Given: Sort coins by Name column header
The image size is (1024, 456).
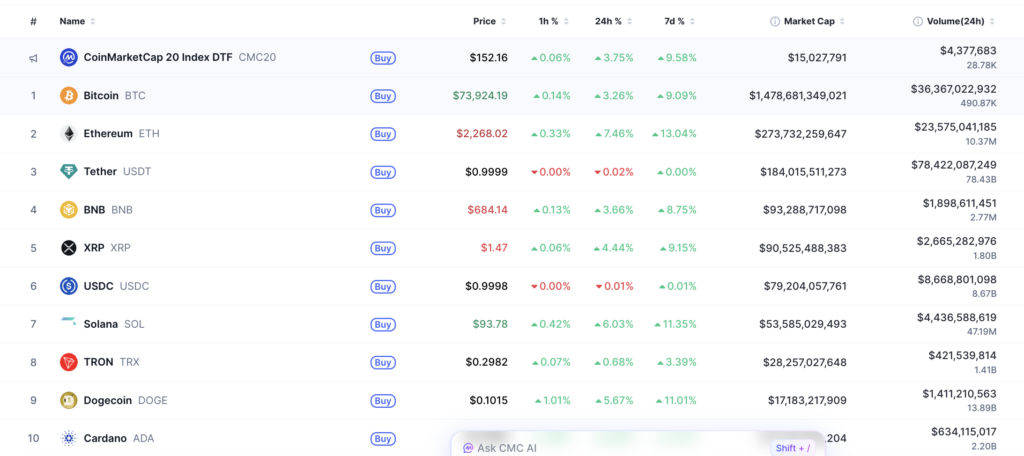Looking at the screenshot, I should 77,22.
